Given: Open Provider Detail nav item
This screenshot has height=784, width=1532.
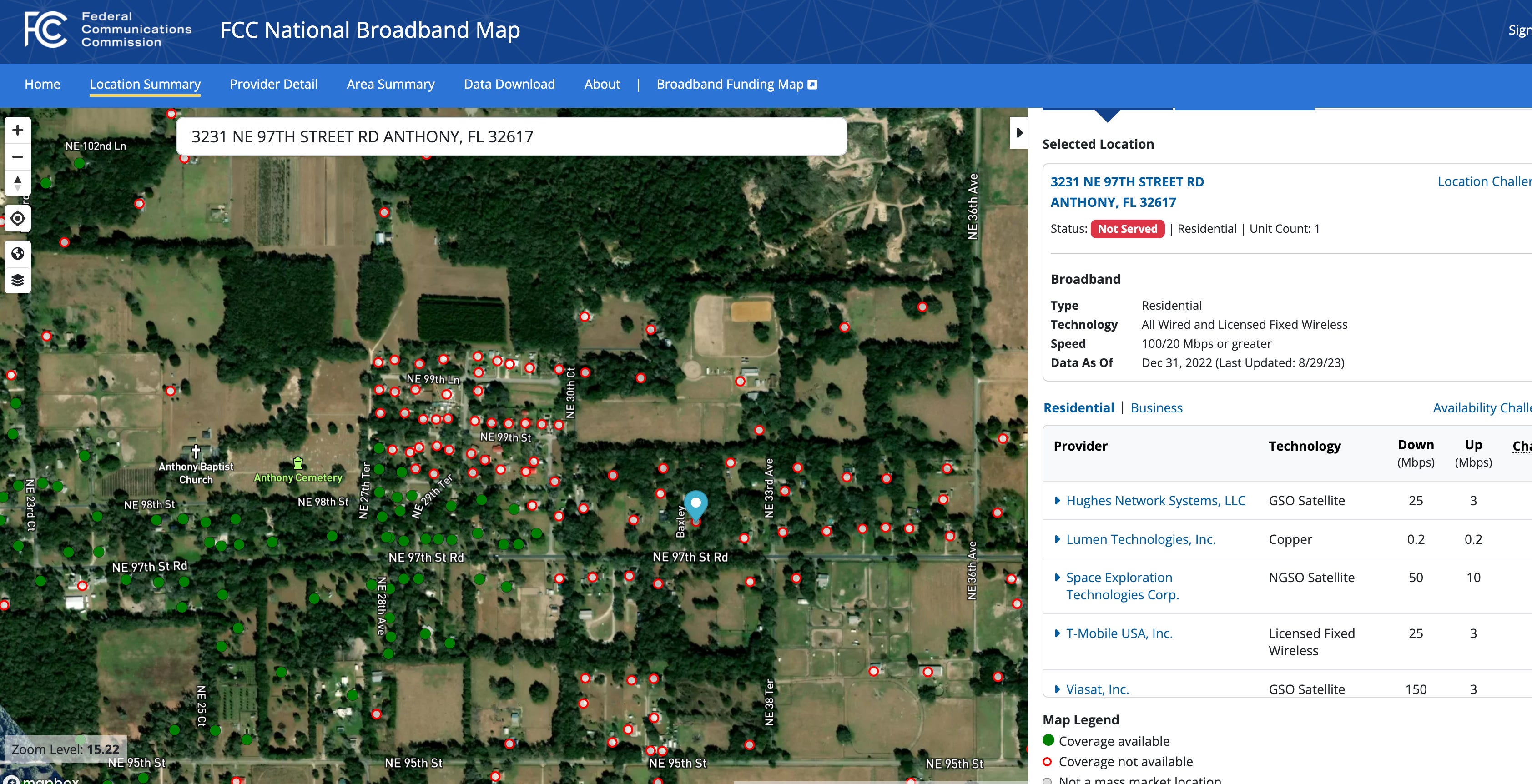Looking at the screenshot, I should [x=273, y=85].
